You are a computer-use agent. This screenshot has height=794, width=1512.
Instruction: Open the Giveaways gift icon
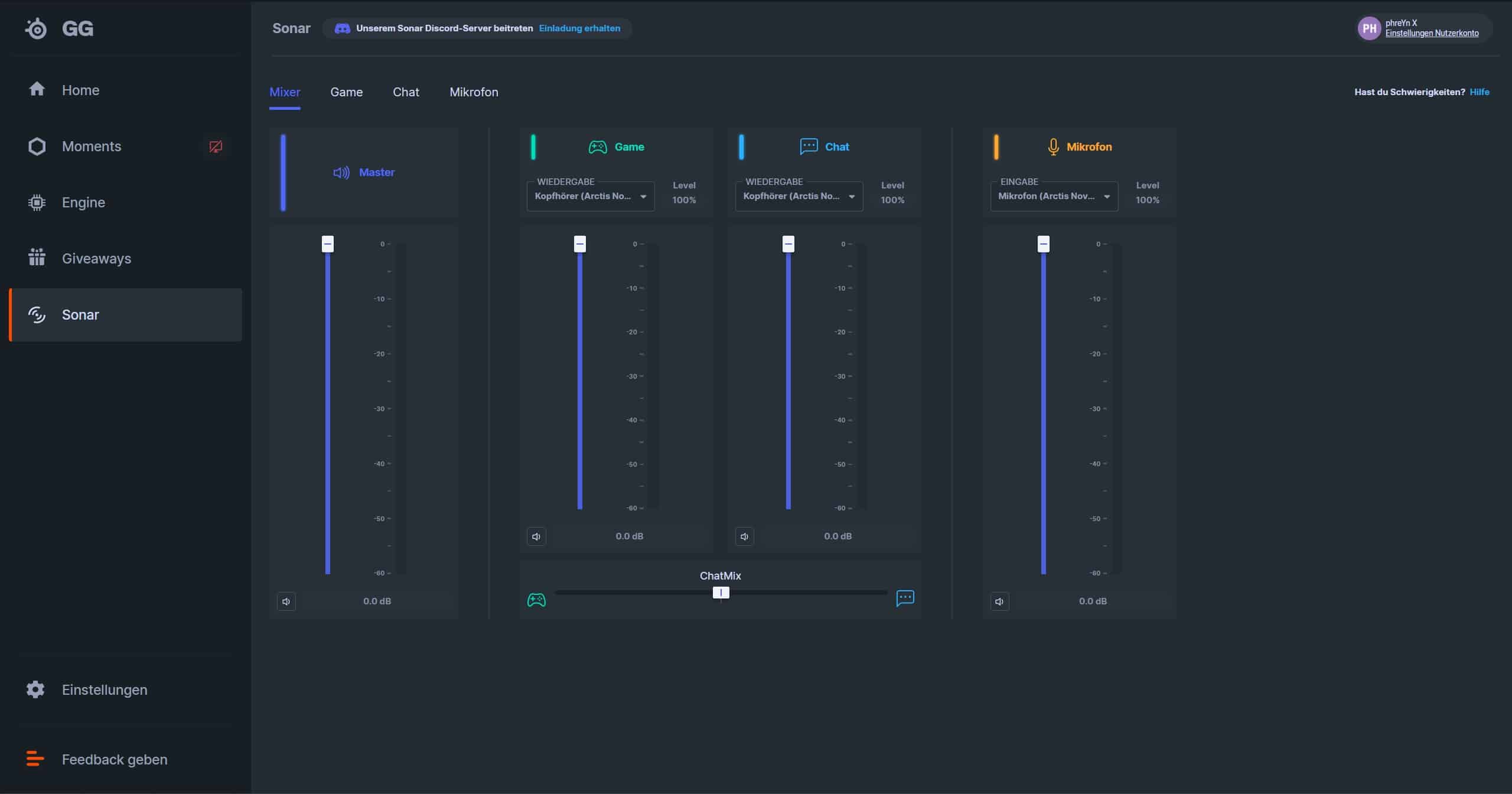click(x=37, y=258)
